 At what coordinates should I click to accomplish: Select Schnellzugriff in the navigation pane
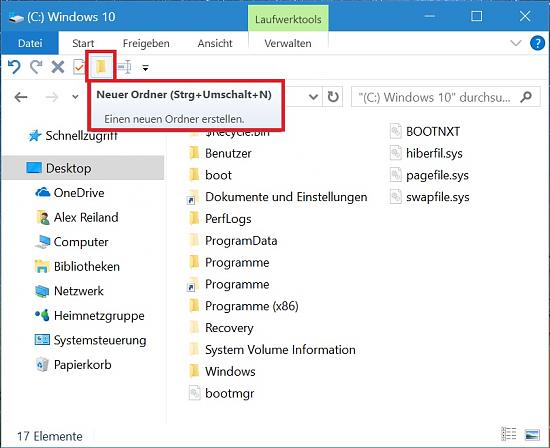click(81, 135)
